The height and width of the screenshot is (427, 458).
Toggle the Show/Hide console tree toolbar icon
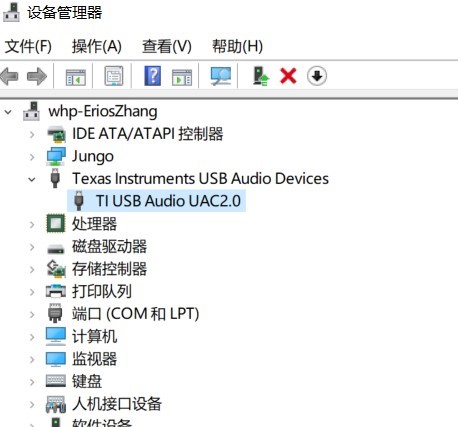pyautogui.click(x=76, y=77)
